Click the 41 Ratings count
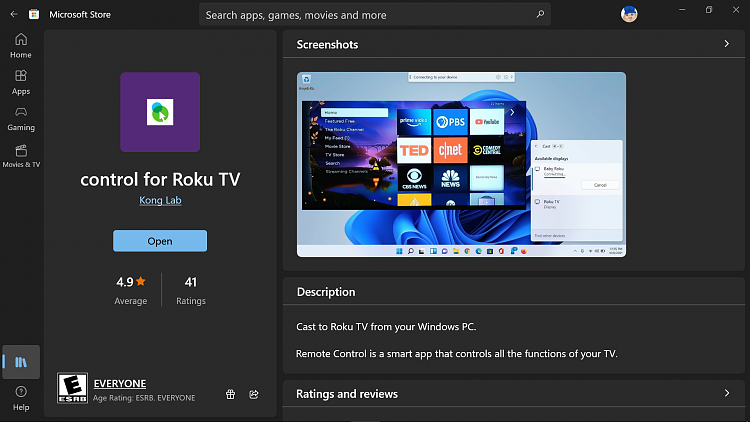Image resolution: width=750 pixels, height=422 pixels. [x=190, y=289]
